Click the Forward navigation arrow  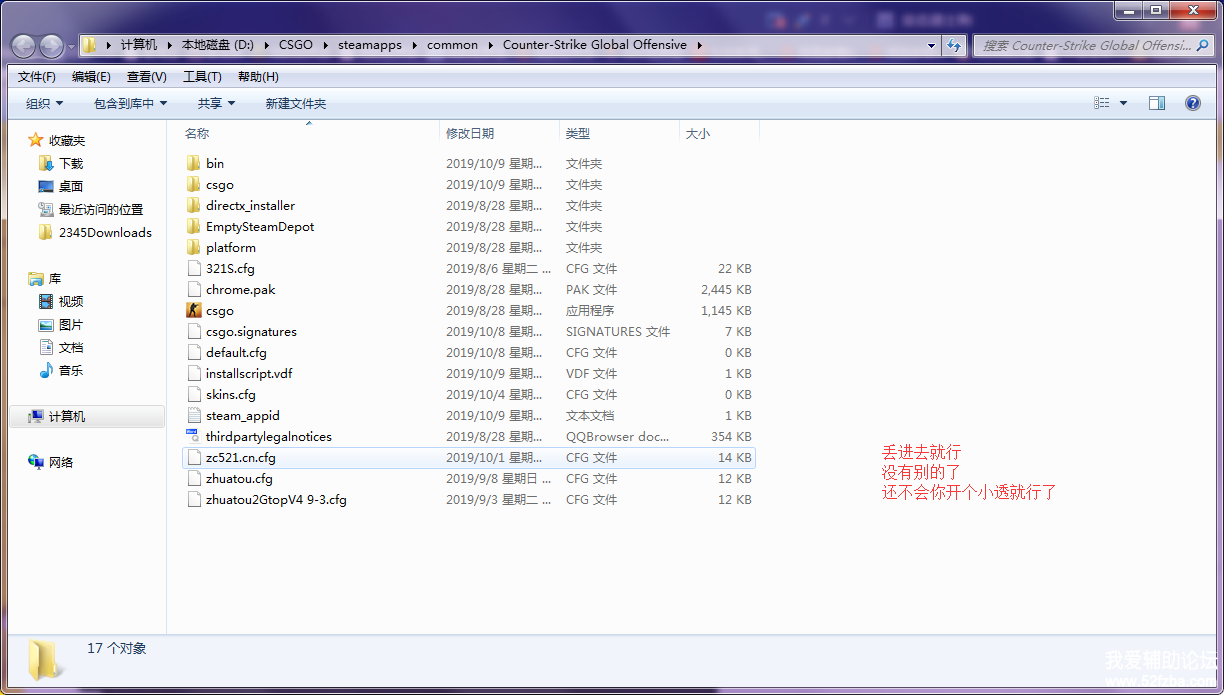(51, 45)
